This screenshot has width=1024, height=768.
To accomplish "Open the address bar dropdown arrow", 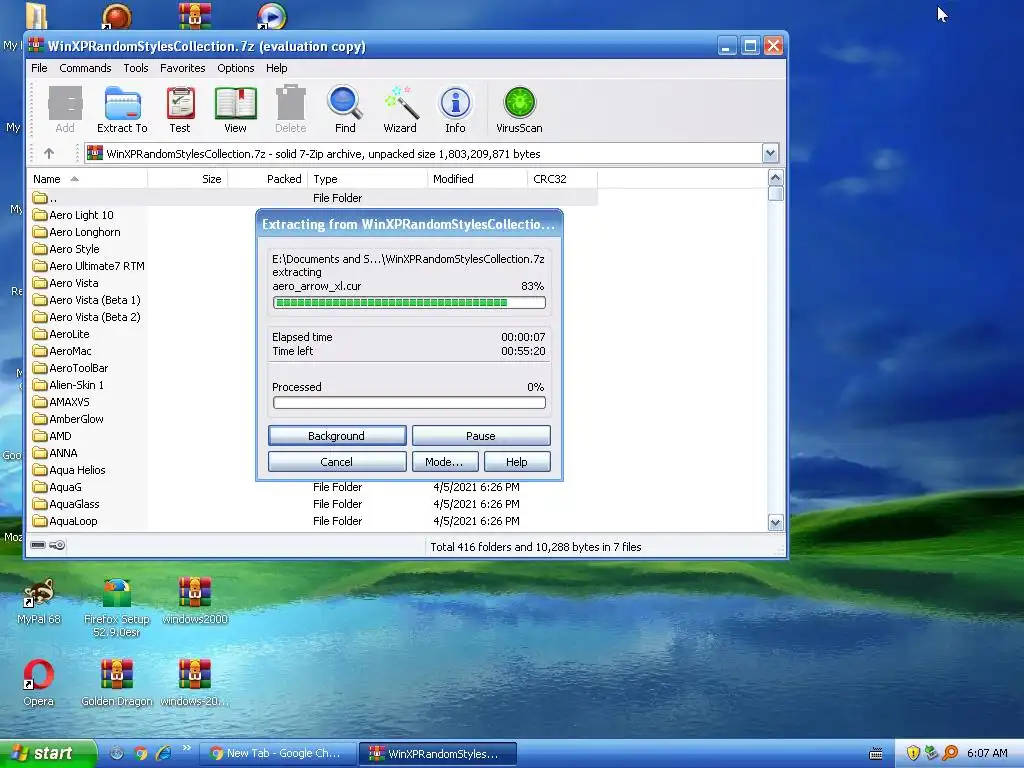I will [x=770, y=153].
